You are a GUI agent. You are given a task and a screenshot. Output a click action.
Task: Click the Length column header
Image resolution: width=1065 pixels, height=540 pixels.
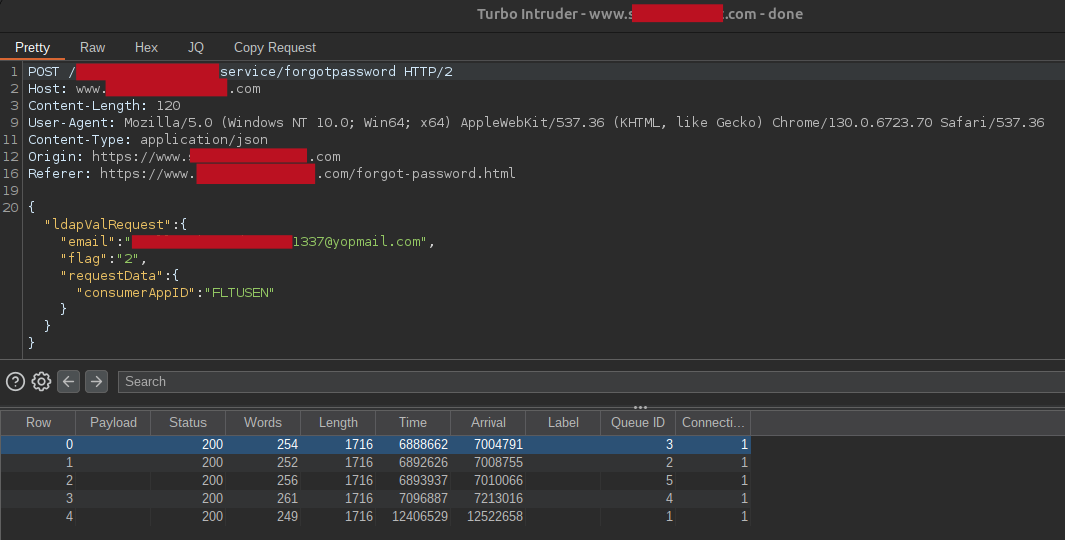[338, 422]
